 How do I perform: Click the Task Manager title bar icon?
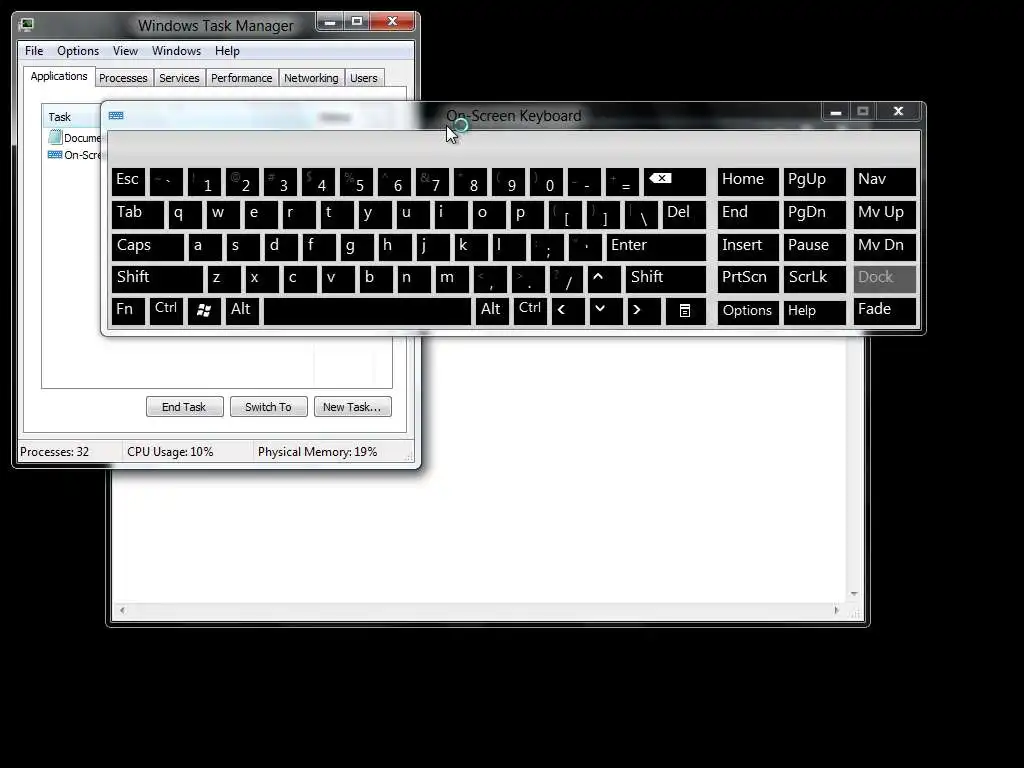pyautogui.click(x=26, y=25)
